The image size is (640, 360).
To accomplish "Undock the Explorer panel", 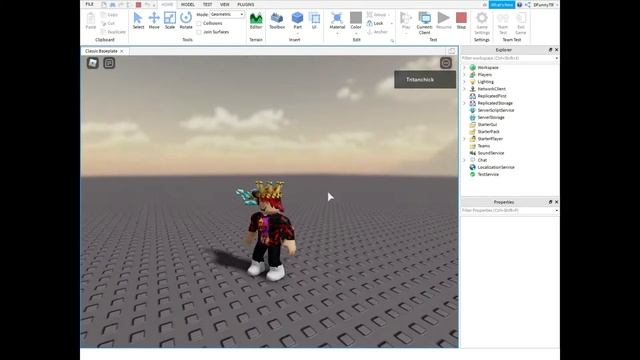I will click(550, 50).
